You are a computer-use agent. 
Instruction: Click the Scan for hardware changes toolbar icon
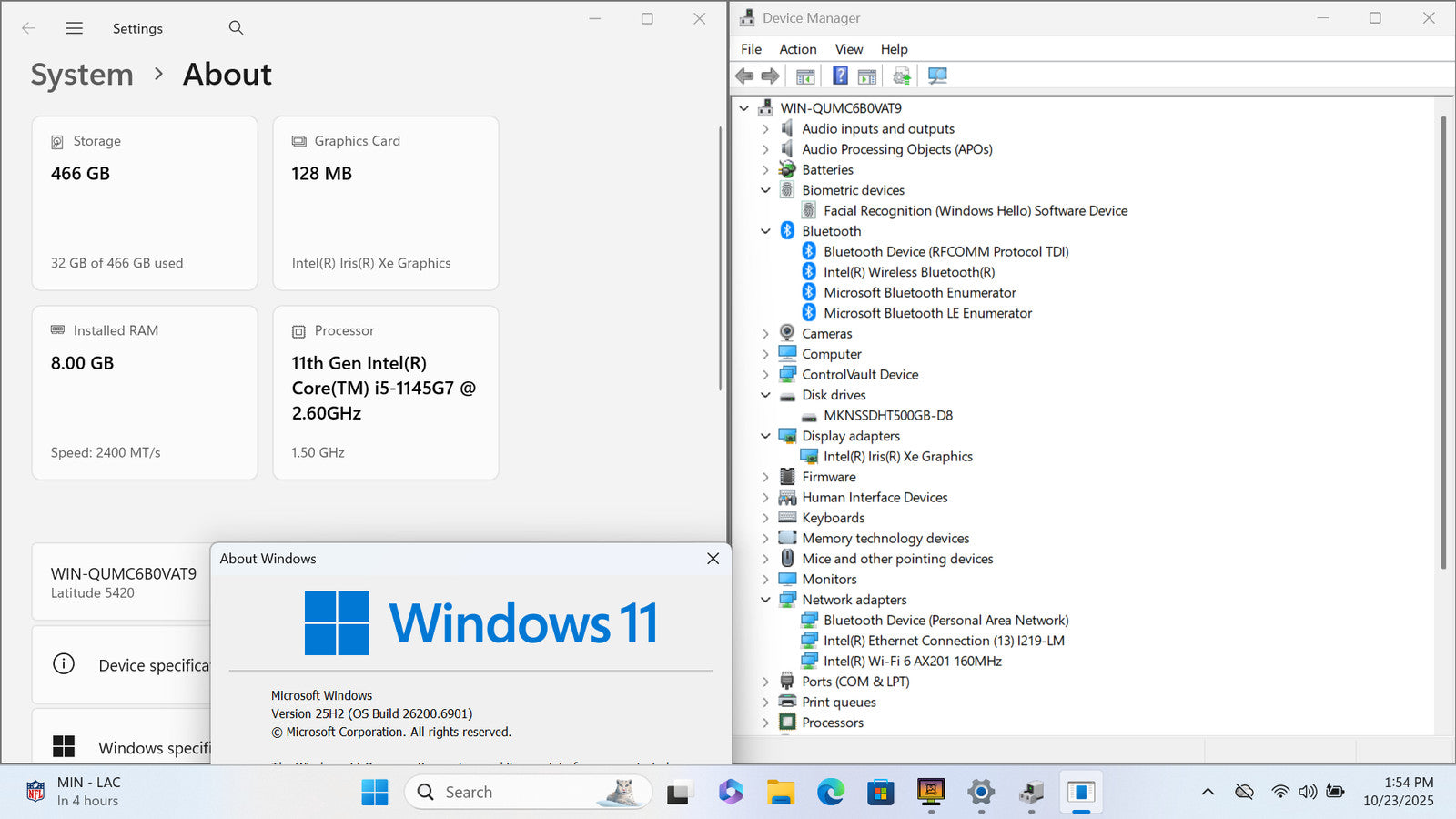click(x=937, y=76)
